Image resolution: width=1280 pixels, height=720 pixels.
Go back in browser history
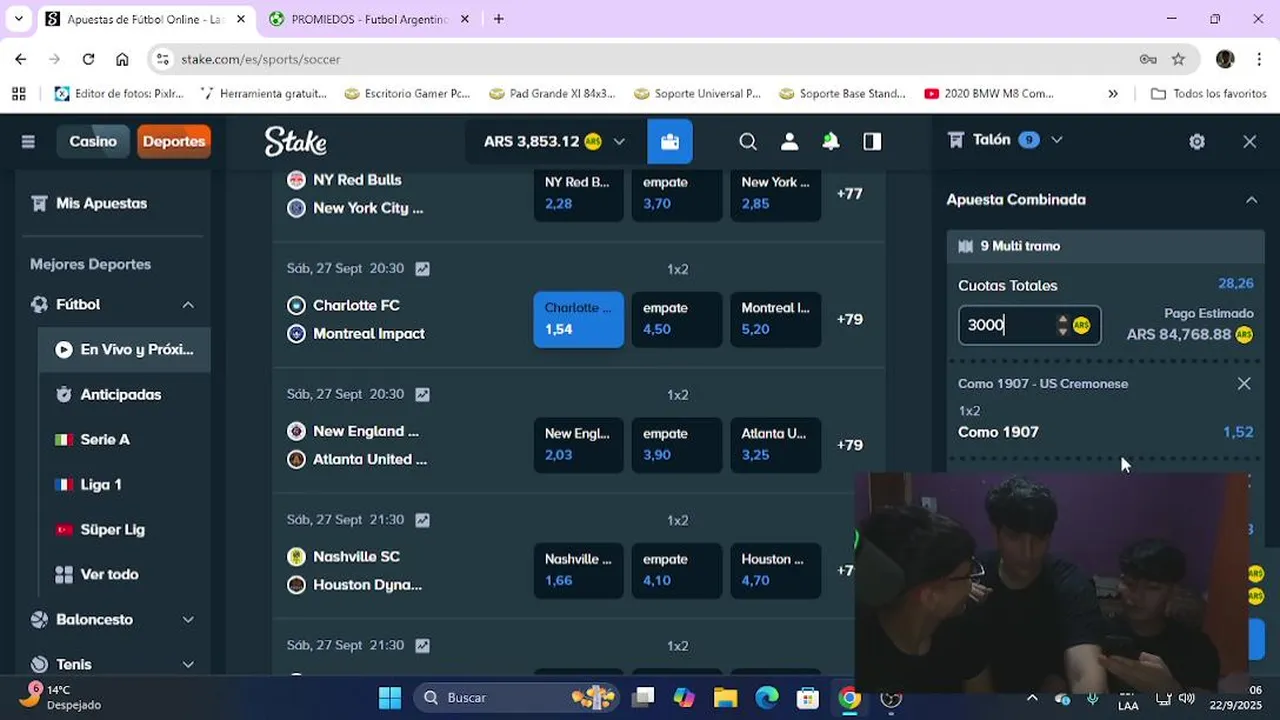click(20, 59)
